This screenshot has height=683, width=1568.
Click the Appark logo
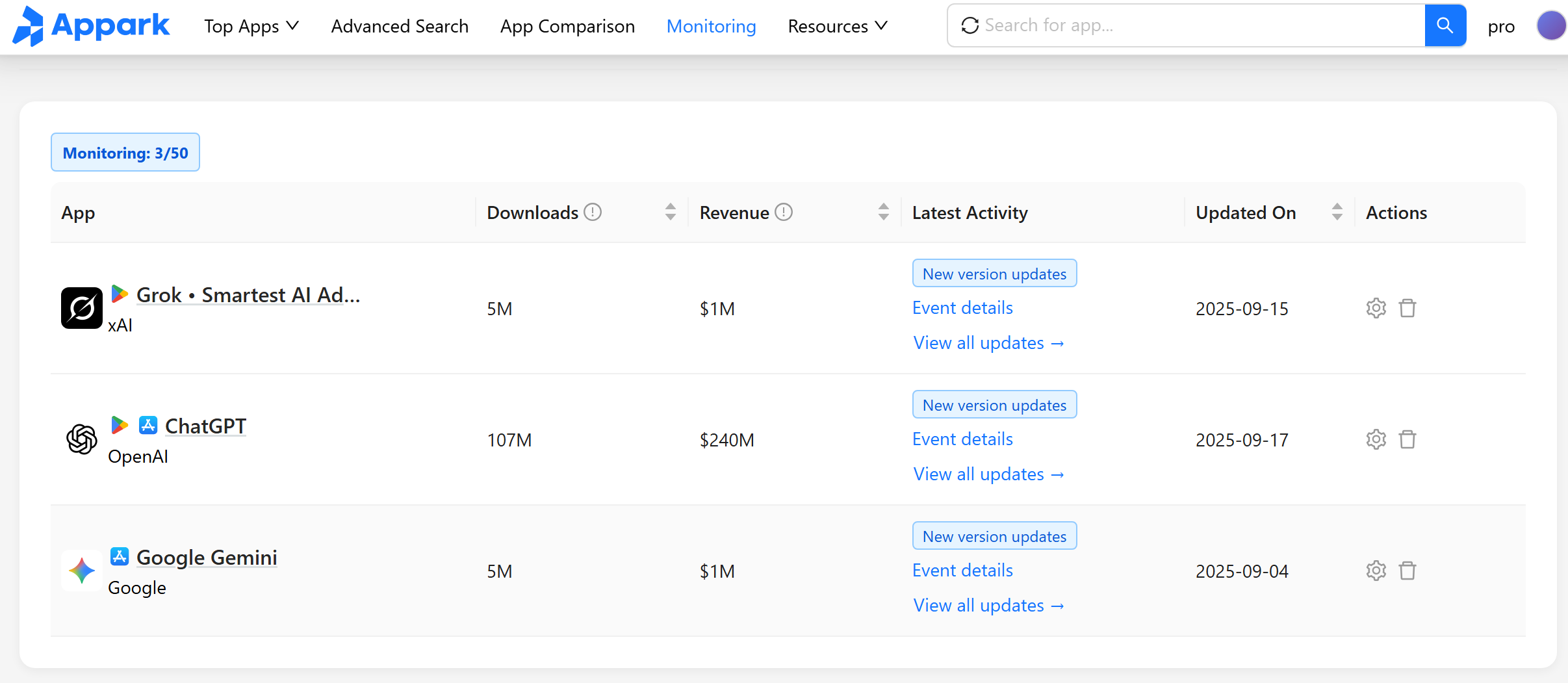92,26
